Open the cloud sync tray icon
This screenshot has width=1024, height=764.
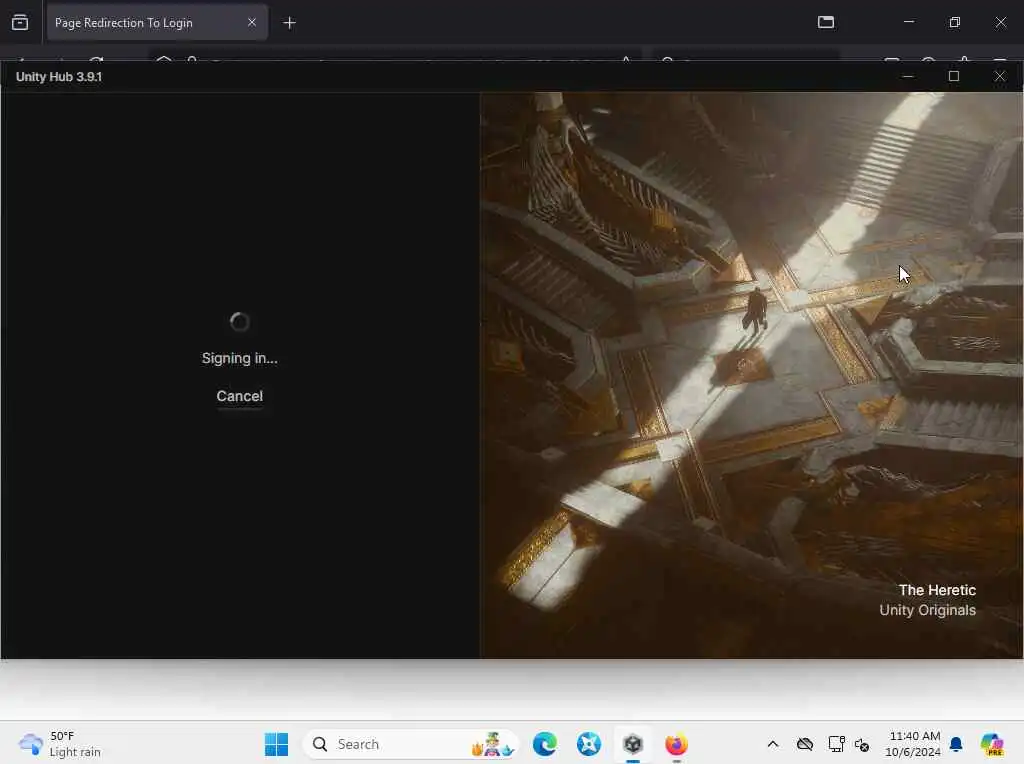pos(805,744)
